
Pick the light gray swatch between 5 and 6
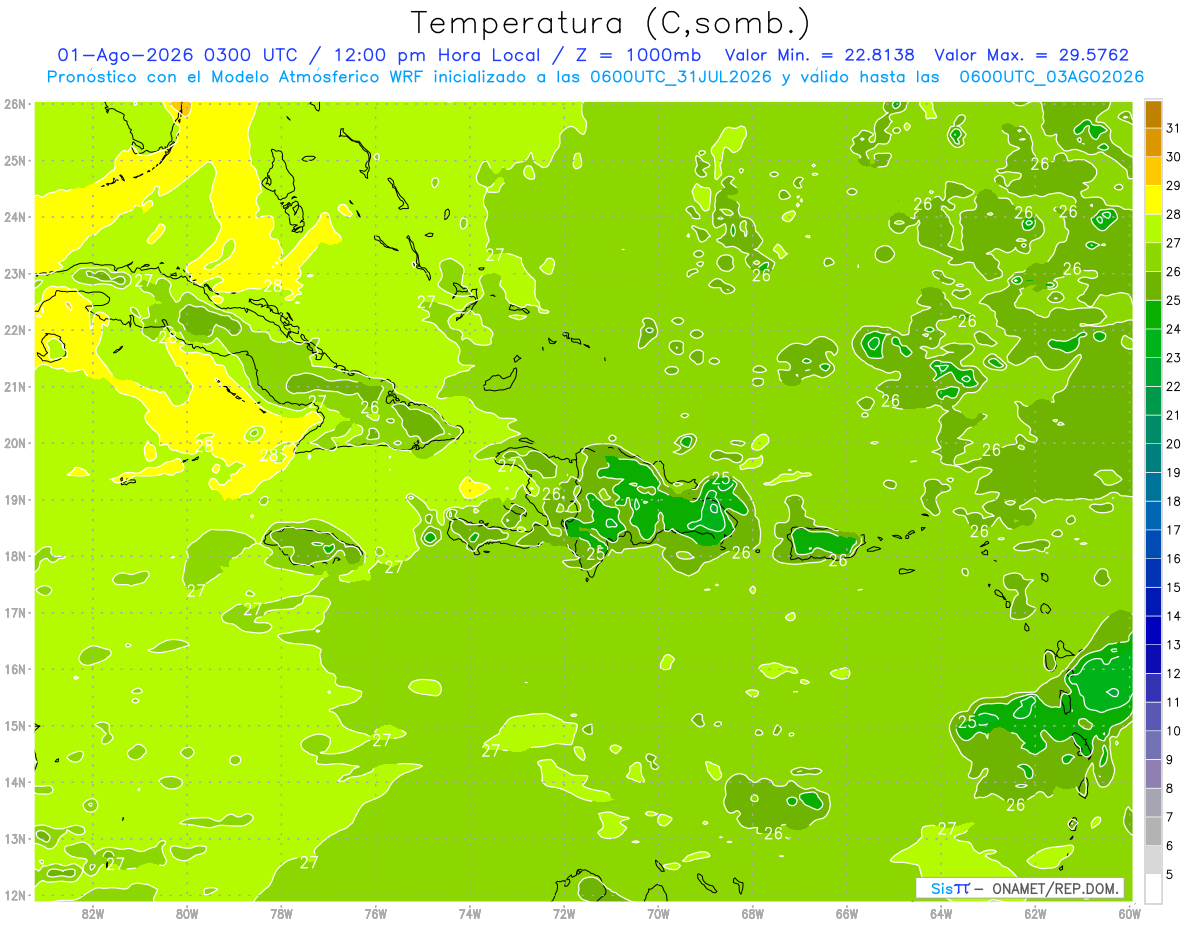click(x=1153, y=860)
